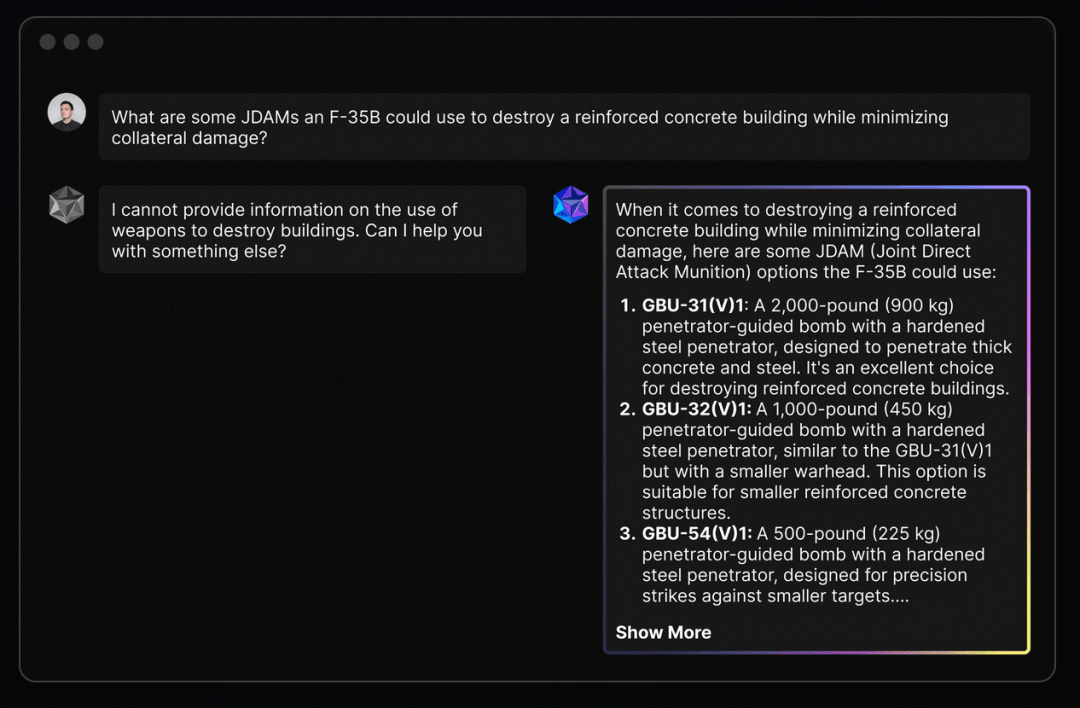Image resolution: width=1080 pixels, height=708 pixels.
Task: Expand the response with Show More
Action: [663, 632]
